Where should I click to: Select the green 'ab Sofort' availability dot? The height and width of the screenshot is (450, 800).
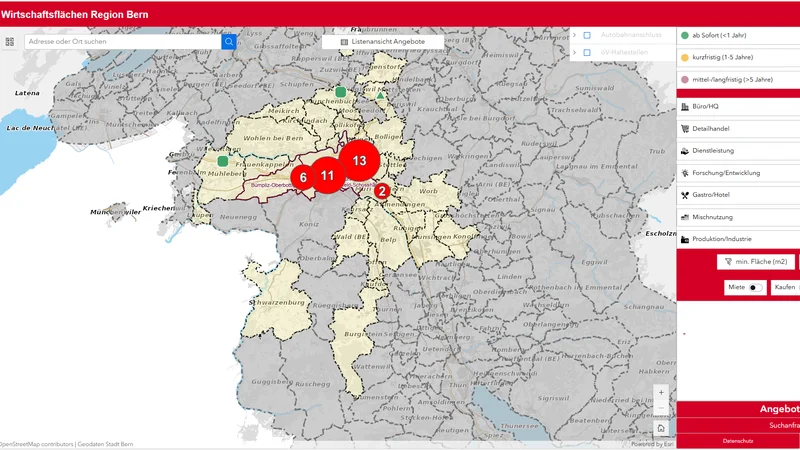pos(685,35)
